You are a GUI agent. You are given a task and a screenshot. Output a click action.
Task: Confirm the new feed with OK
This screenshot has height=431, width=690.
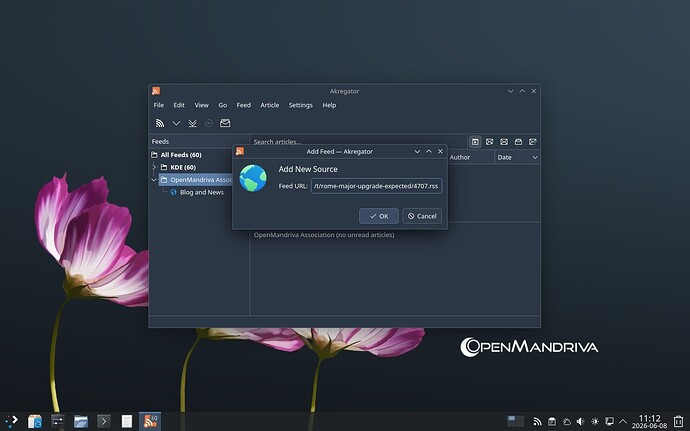click(x=379, y=216)
